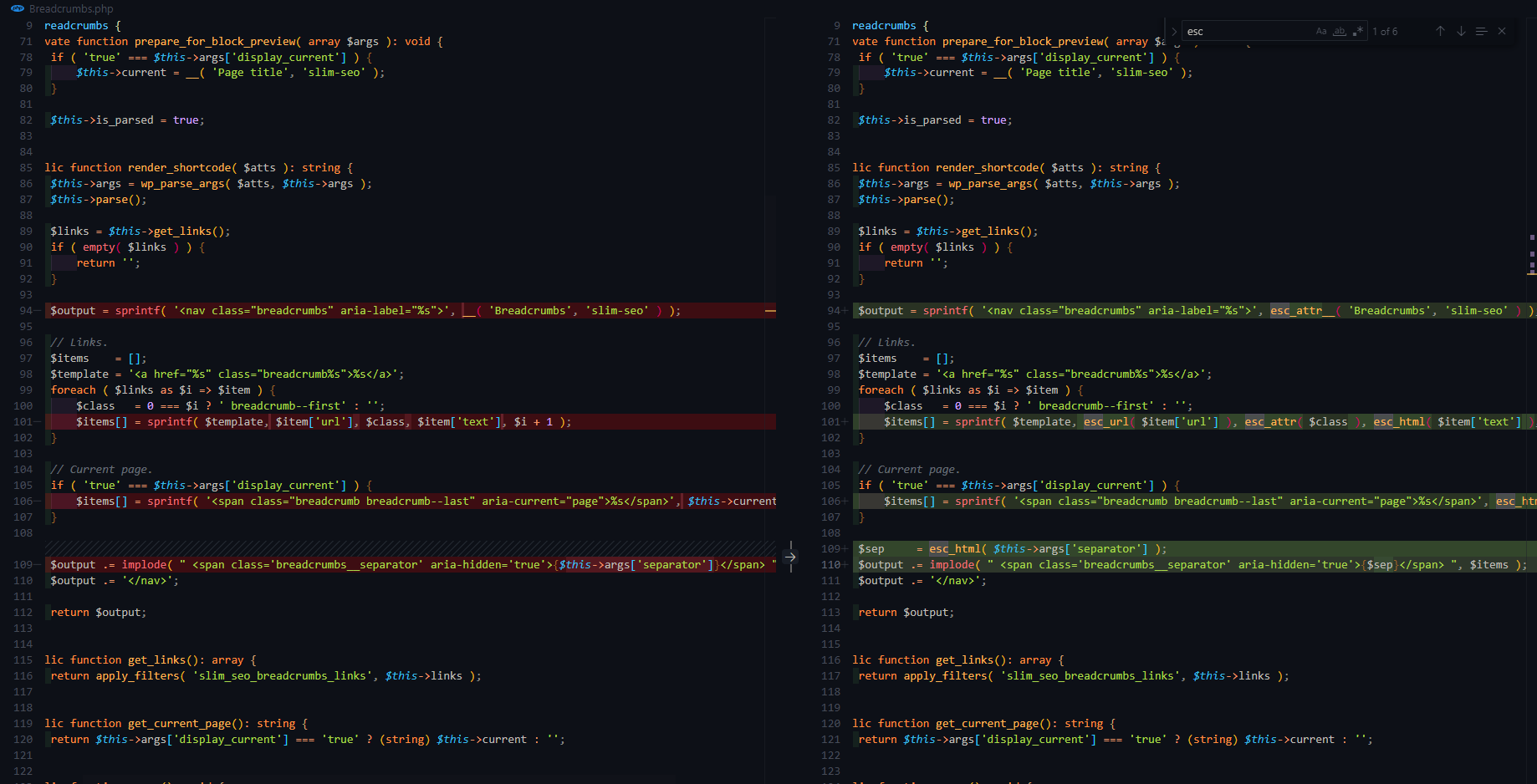Expand the replace field chevron
The image size is (1537, 784).
pos(1174,32)
